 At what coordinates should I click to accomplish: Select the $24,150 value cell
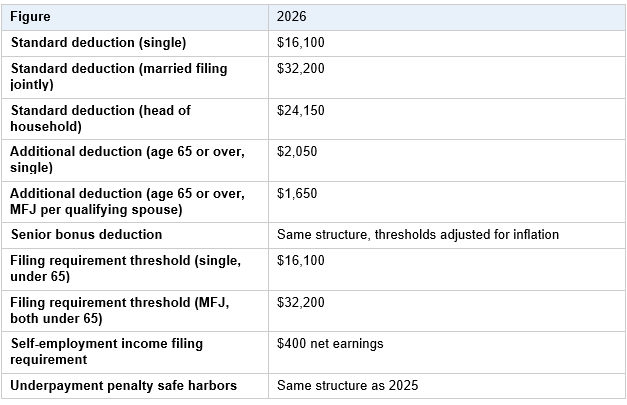click(301, 110)
